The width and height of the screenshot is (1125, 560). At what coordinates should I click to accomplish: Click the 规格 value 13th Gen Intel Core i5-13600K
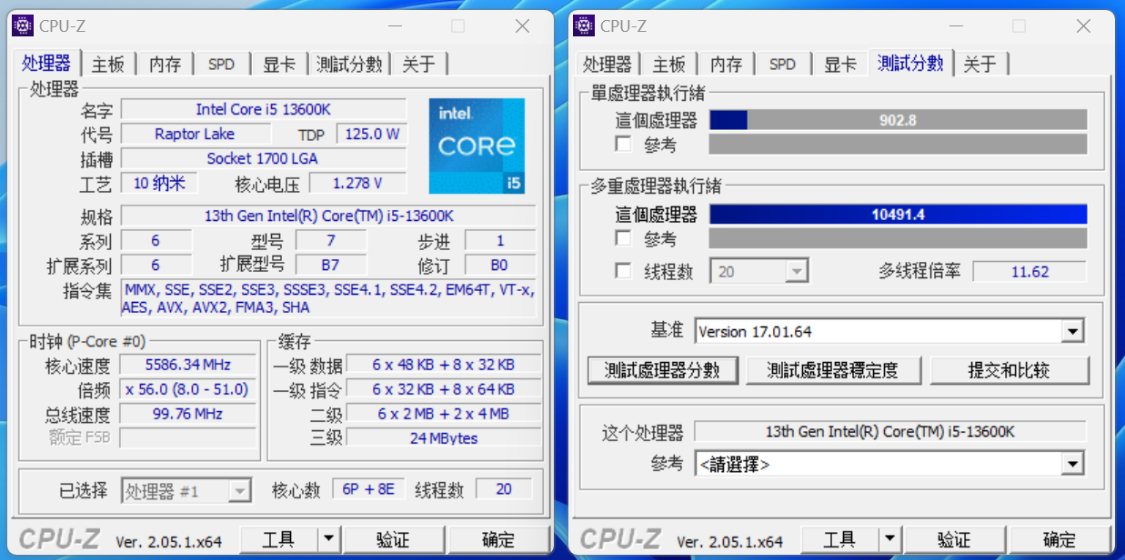[x=328, y=215]
